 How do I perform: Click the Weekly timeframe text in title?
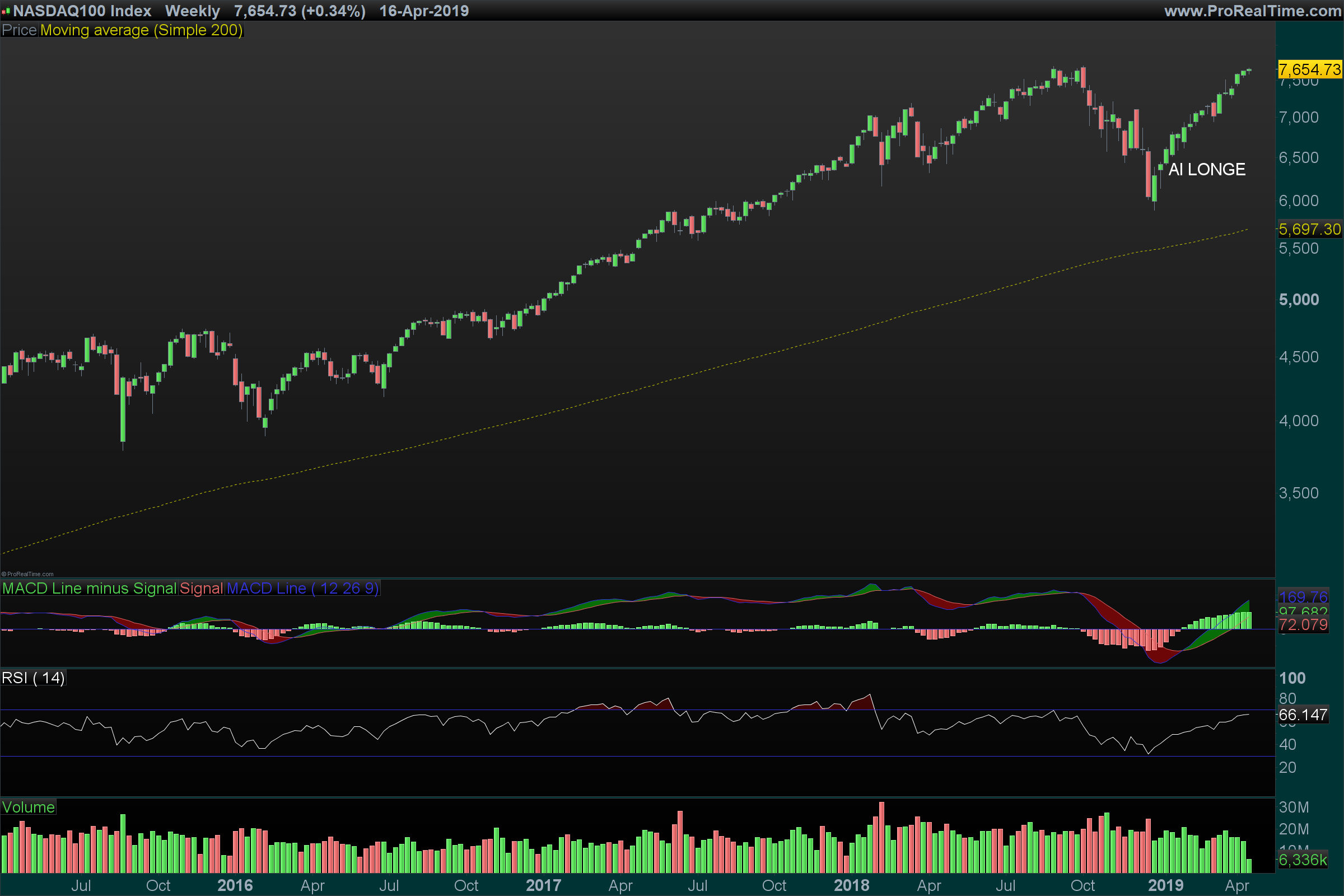pos(192,11)
